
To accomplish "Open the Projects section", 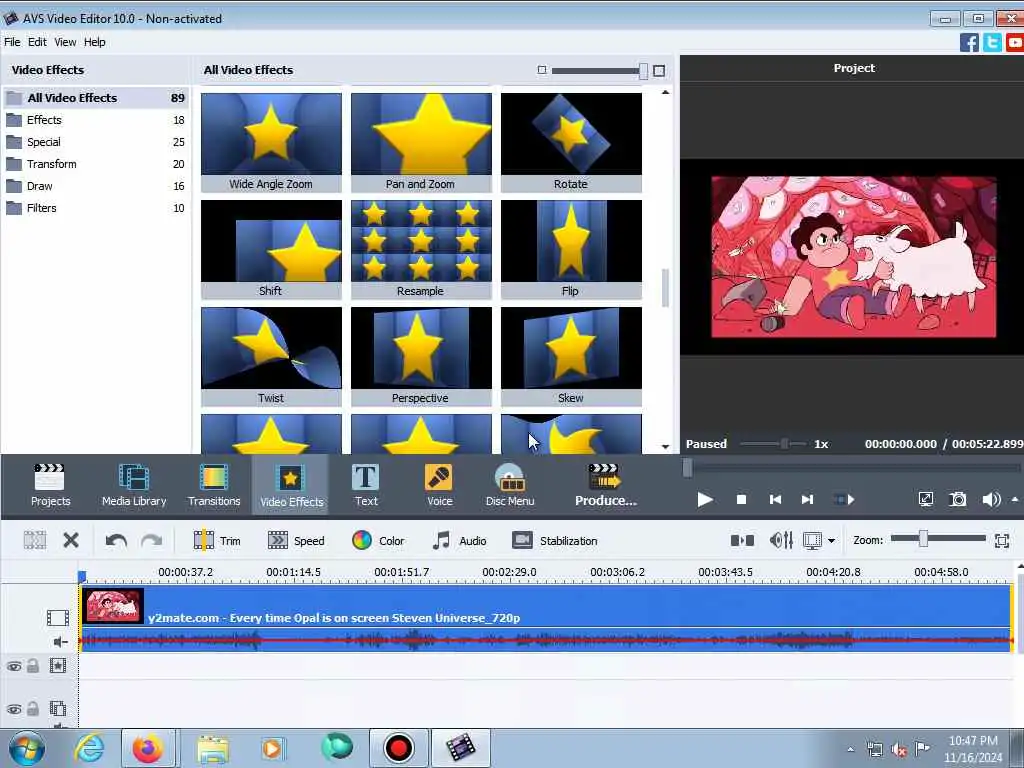I will (x=50, y=485).
